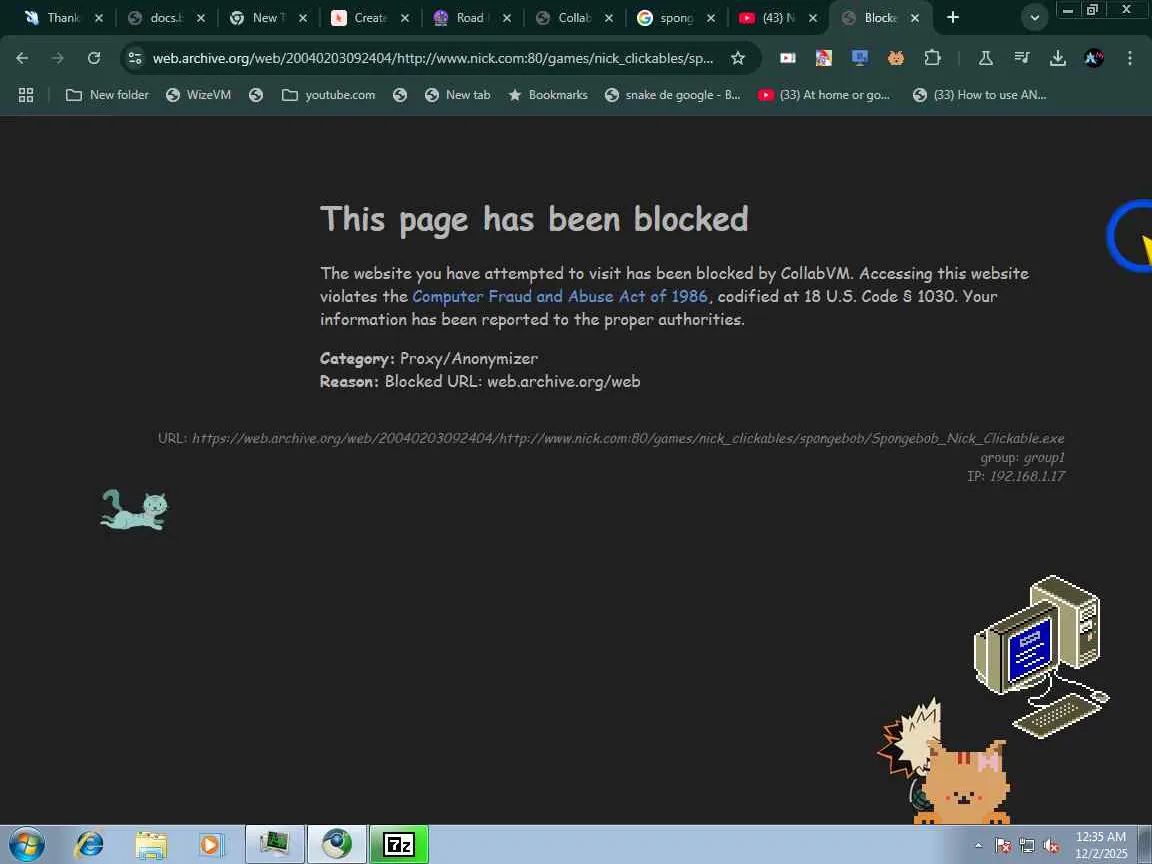Open the Chrome three-dot menu

coord(1130,58)
